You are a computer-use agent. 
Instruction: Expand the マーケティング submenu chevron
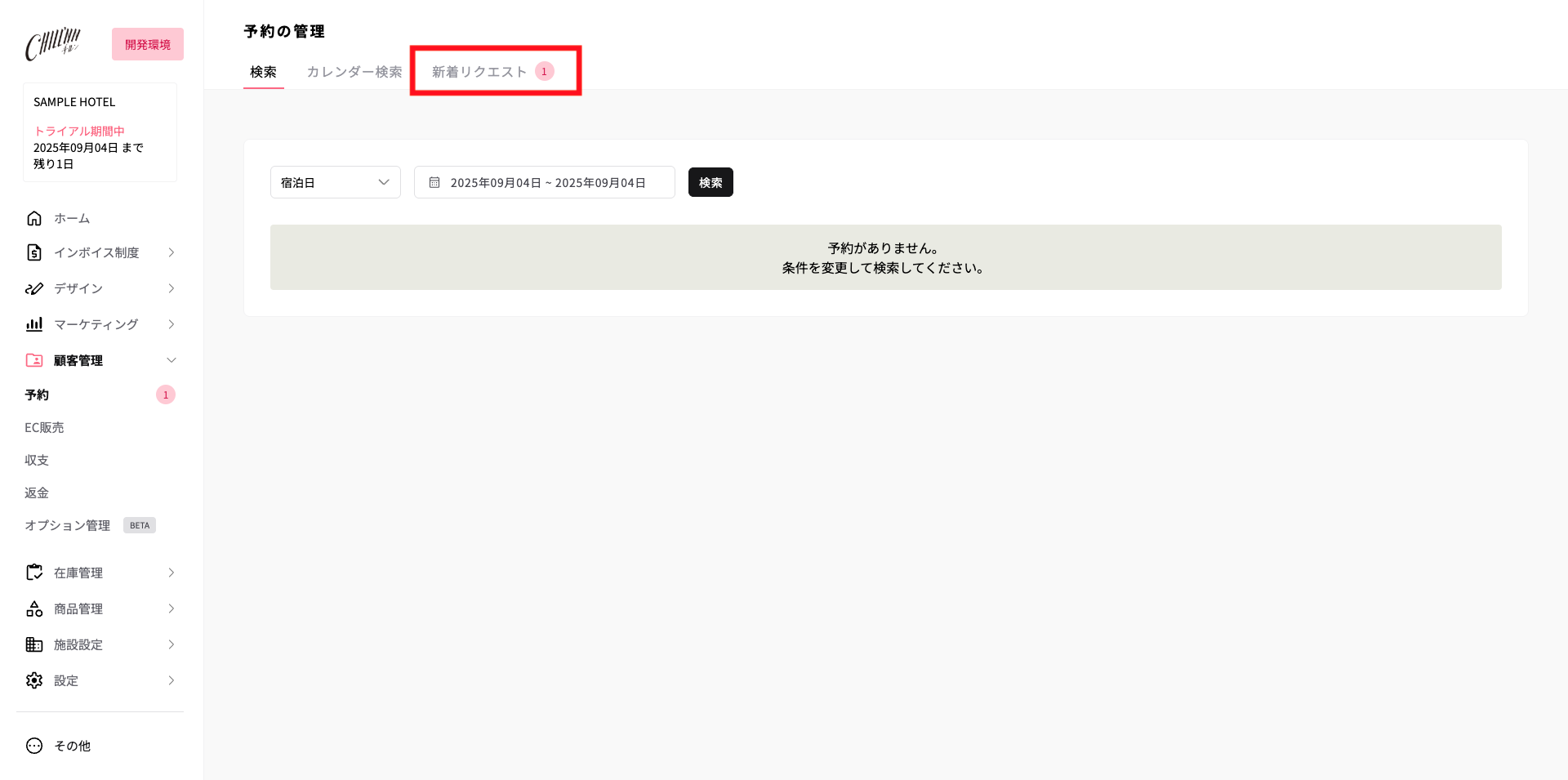pos(171,324)
